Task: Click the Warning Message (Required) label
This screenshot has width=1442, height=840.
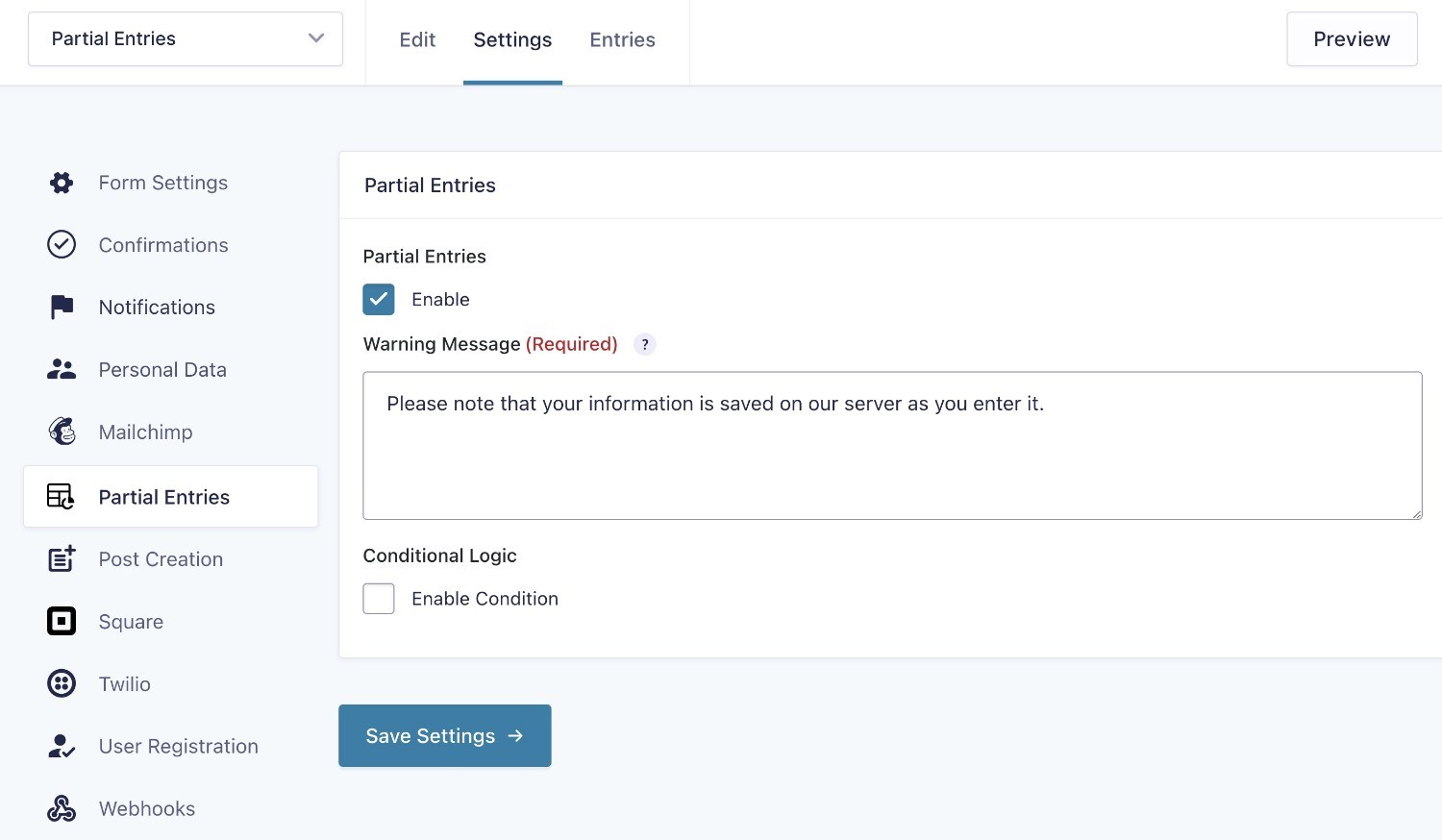Action: [x=490, y=344]
